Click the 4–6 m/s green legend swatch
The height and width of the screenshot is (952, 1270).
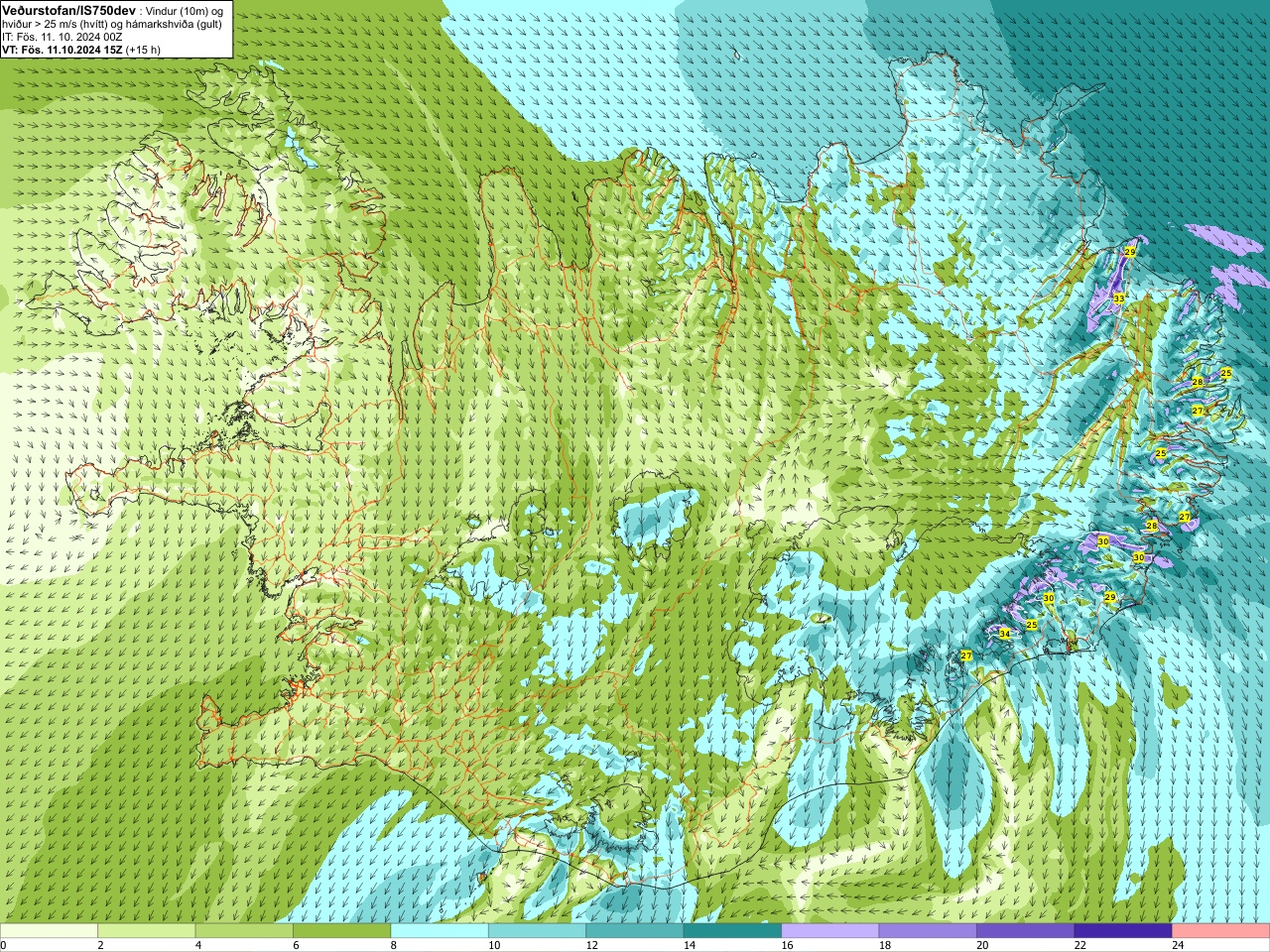coord(244,931)
